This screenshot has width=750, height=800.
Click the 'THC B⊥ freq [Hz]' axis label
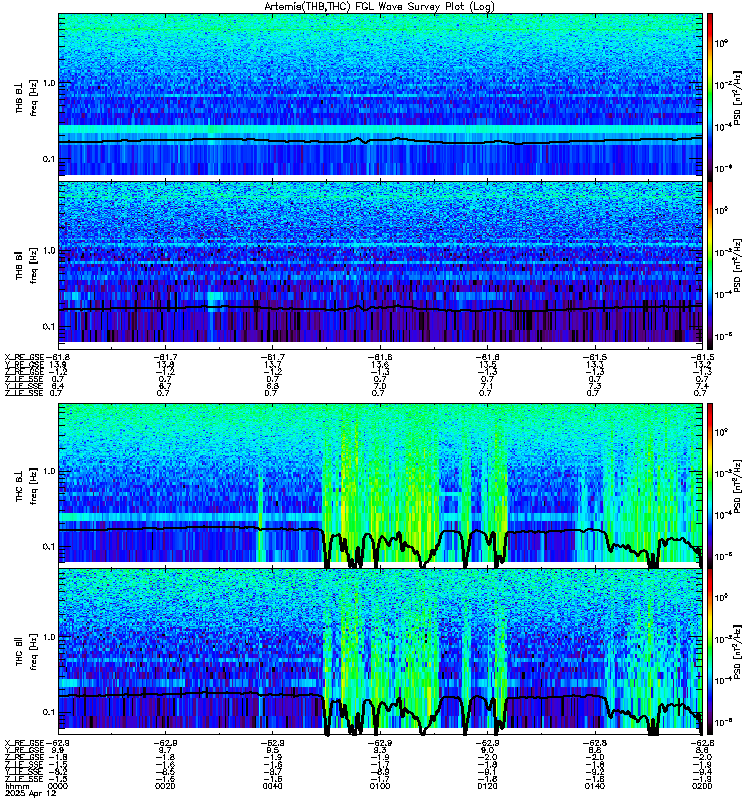(27, 486)
